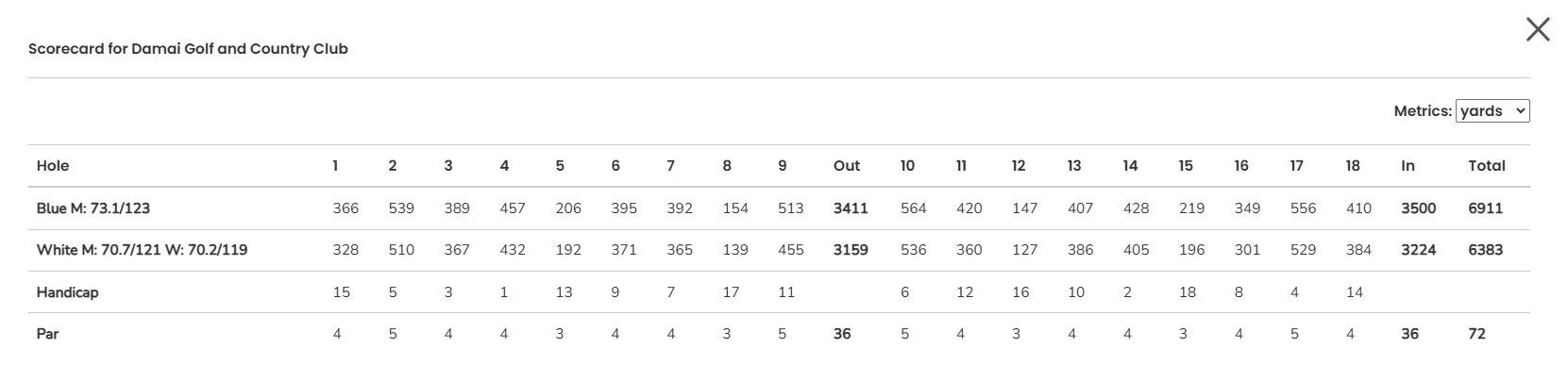Click Blue tee hole 10 yardage 564
The height and width of the screenshot is (382, 1568).
[x=913, y=208]
